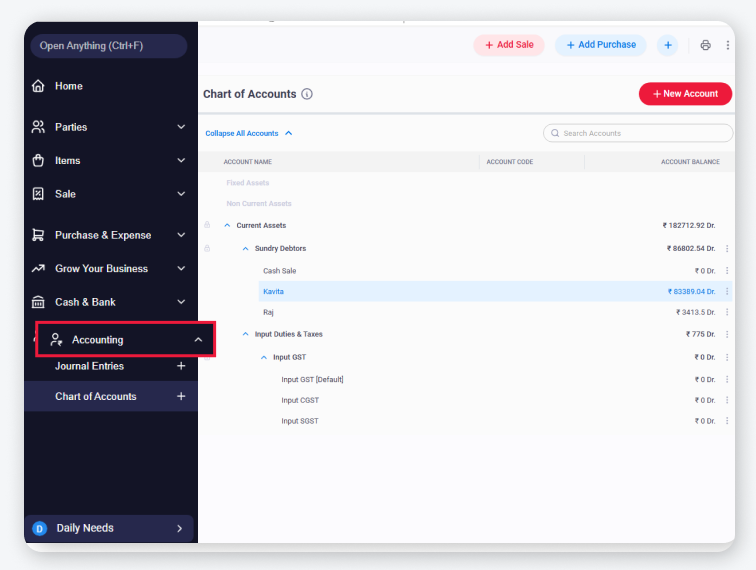
Task: Click the Fixed Assets row
Action: coord(247,183)
